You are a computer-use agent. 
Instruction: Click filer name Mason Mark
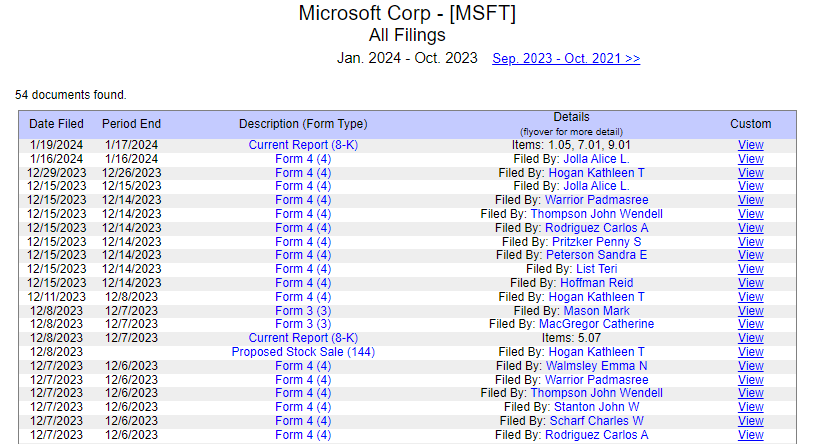pos(597,311)
